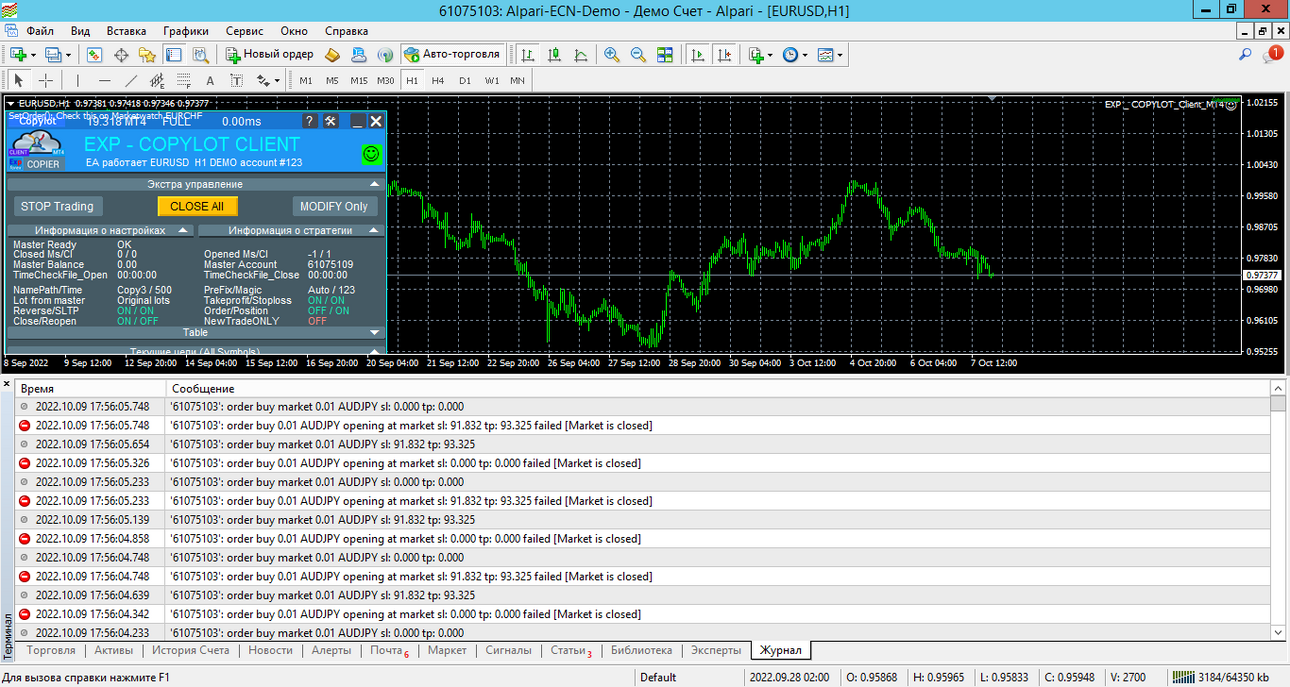Select the crosshair tool
Viewport: 1290px width, 687px height.
coord(46,80)
